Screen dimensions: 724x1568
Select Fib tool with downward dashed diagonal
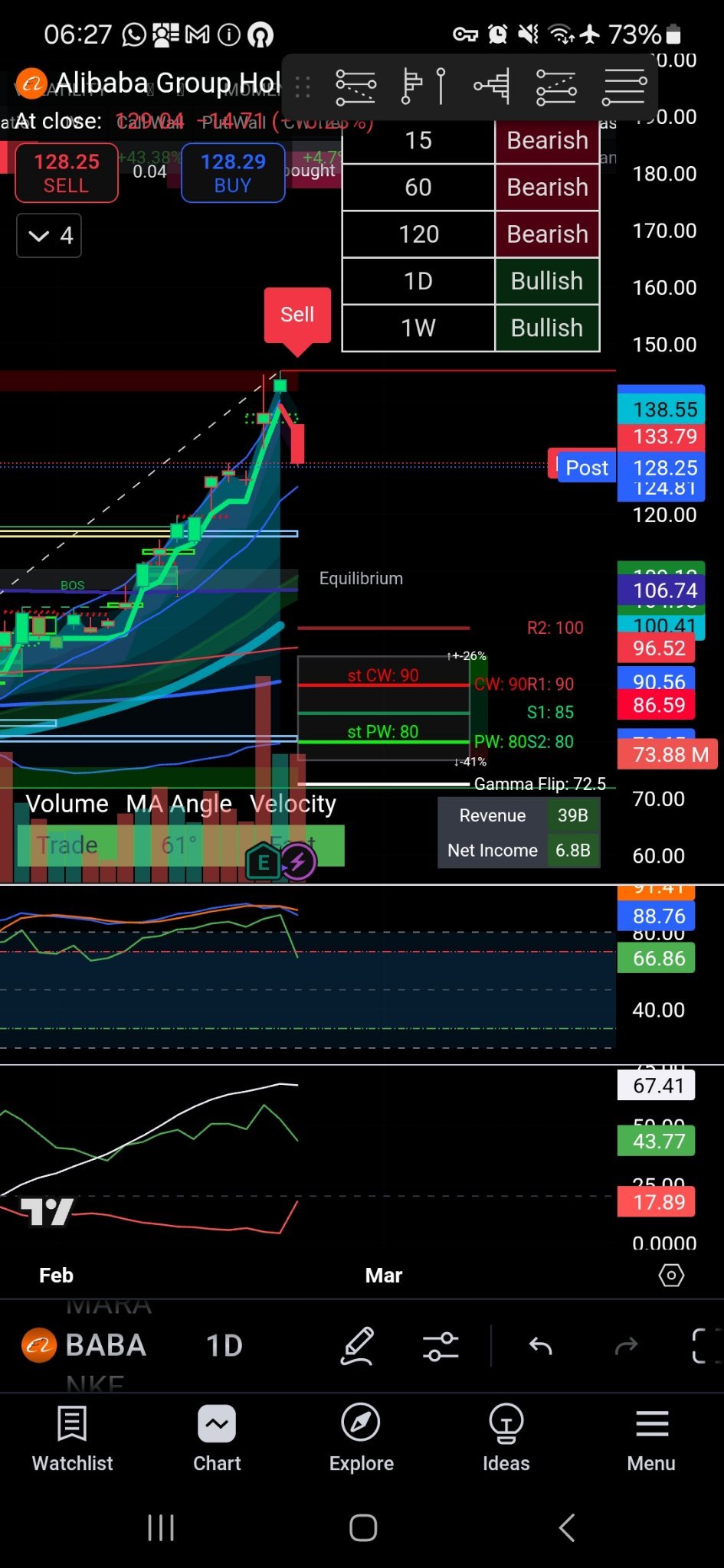355,87
